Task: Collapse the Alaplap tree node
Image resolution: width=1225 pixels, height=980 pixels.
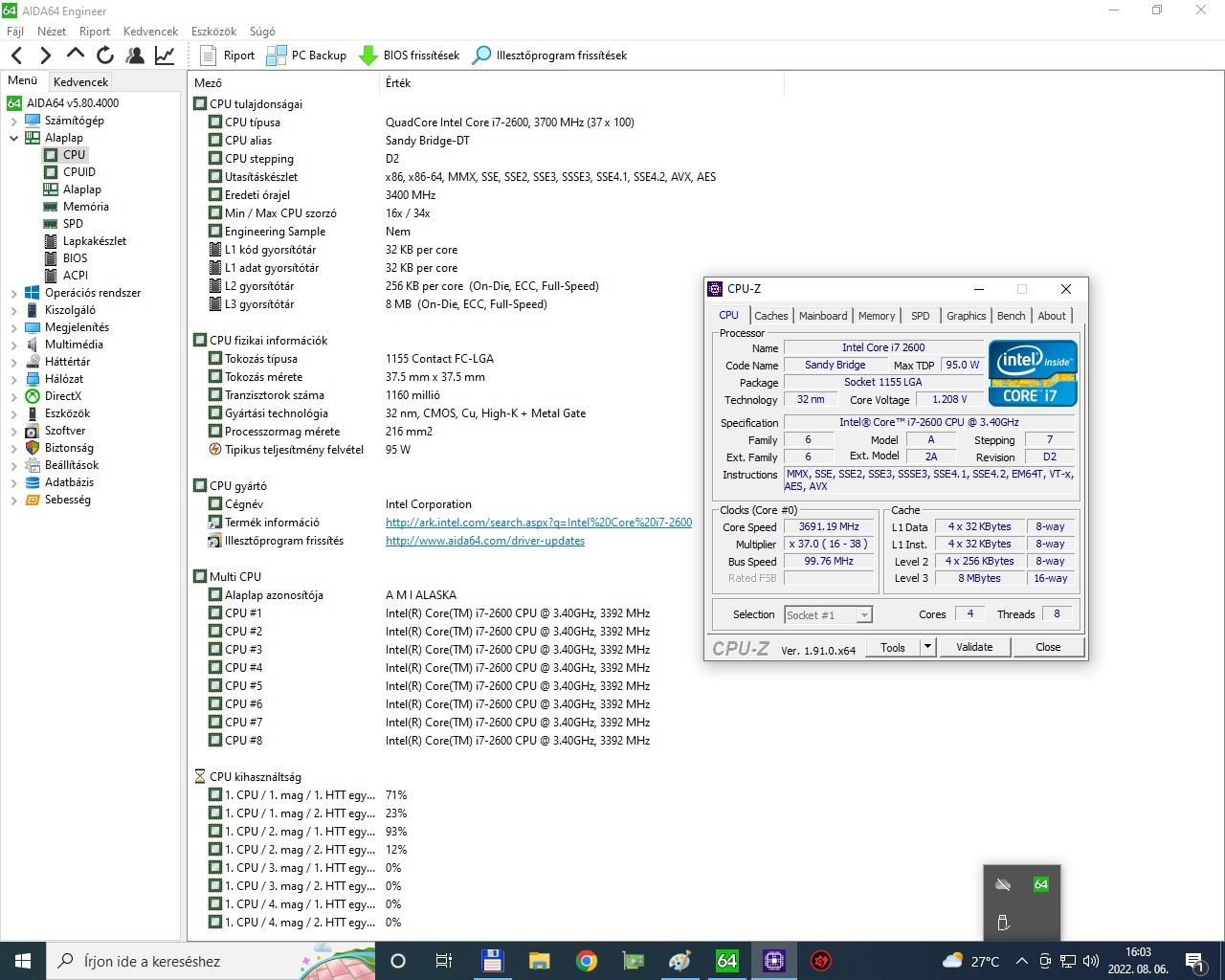Action: (x=13, y=138)
